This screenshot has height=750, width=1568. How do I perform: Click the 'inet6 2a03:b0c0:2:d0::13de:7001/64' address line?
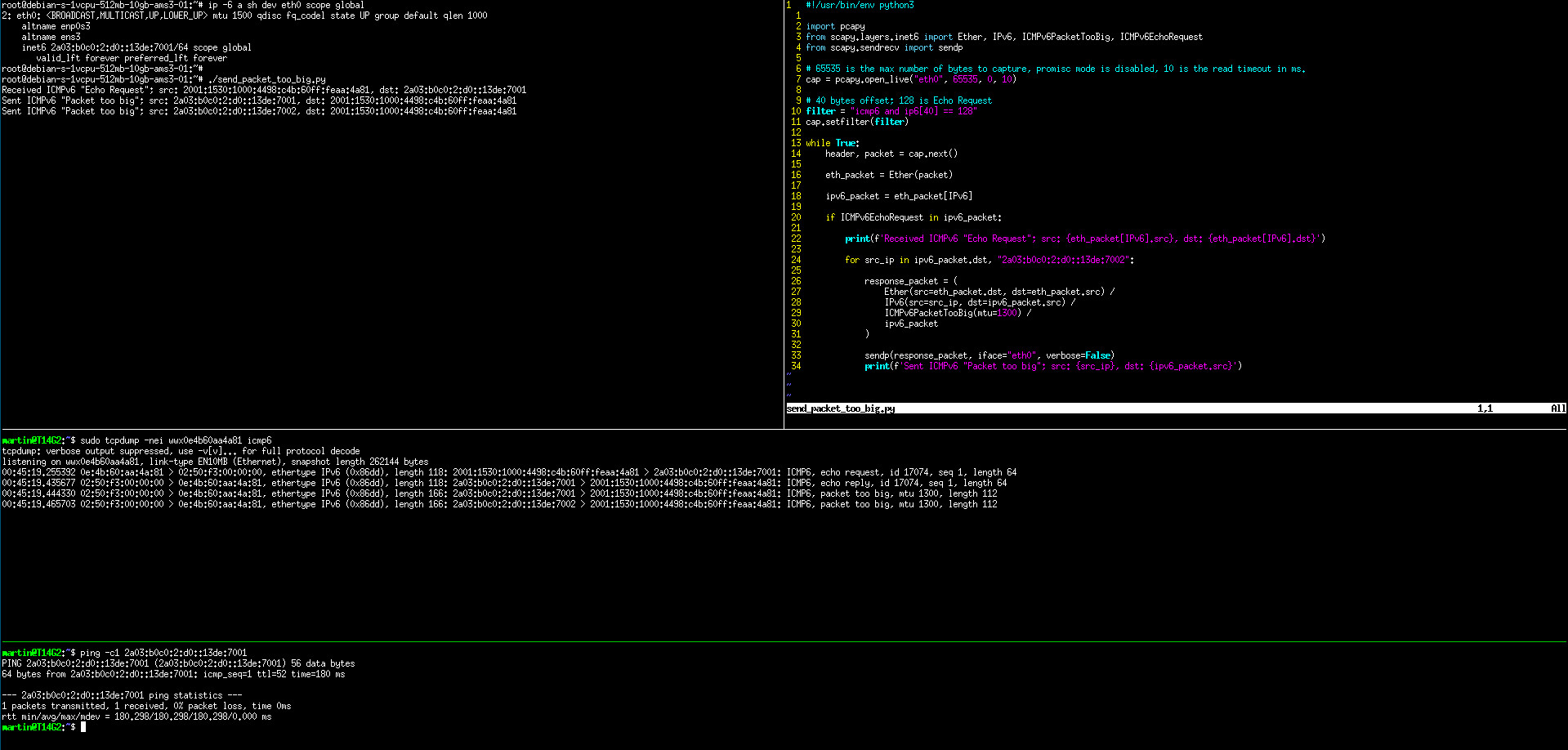136,48
